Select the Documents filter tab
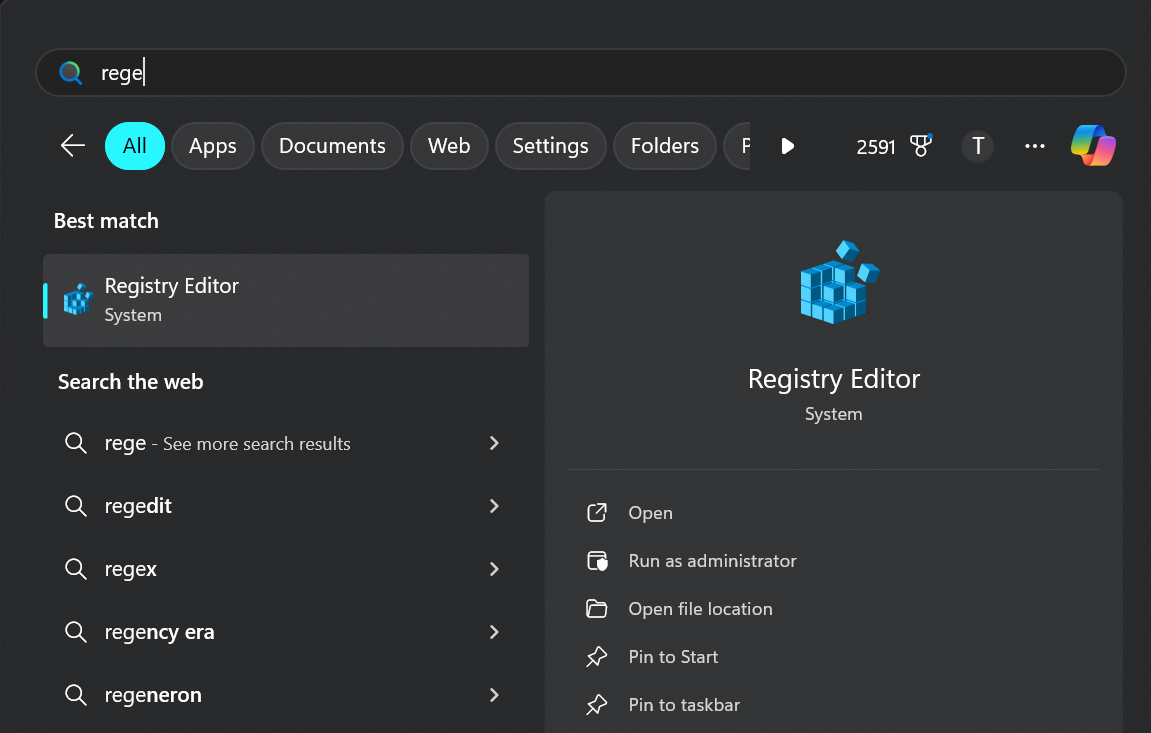The height and width of the screenshot is (733, 1151). 332,146
